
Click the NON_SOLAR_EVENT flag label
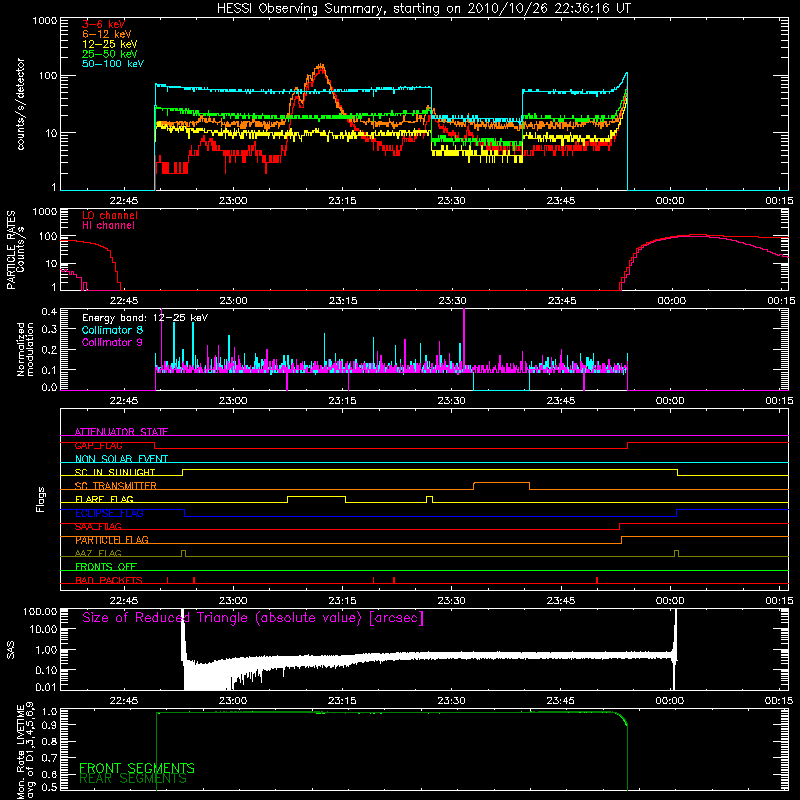coord(121,459)
